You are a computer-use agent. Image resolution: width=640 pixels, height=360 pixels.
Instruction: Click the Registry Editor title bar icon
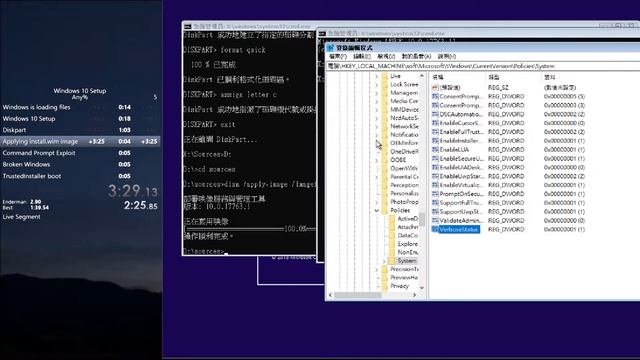[330, 48]
